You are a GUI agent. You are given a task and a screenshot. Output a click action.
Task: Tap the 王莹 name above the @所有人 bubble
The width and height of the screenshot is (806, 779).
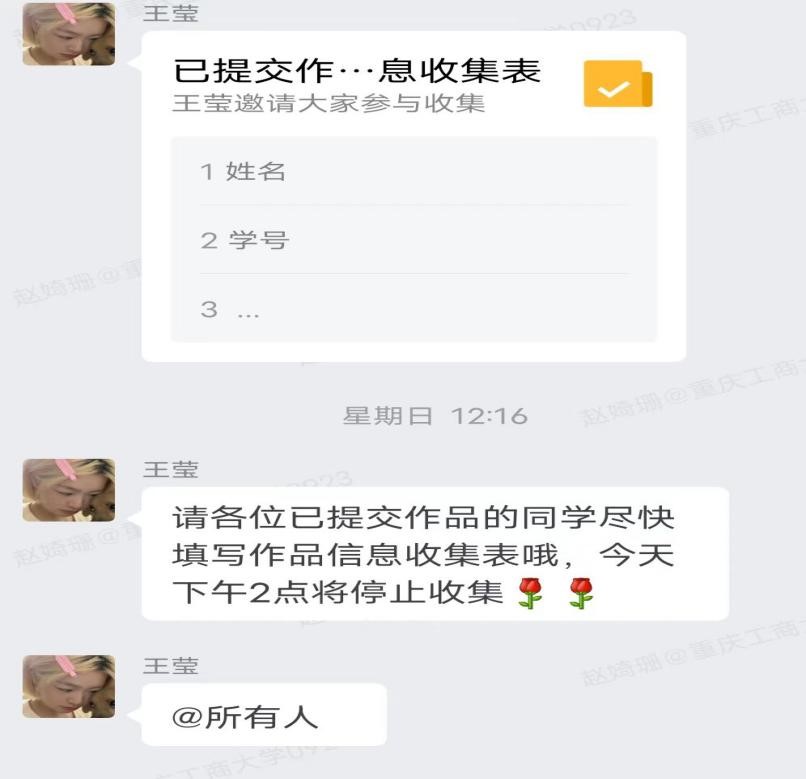[171, 666]
